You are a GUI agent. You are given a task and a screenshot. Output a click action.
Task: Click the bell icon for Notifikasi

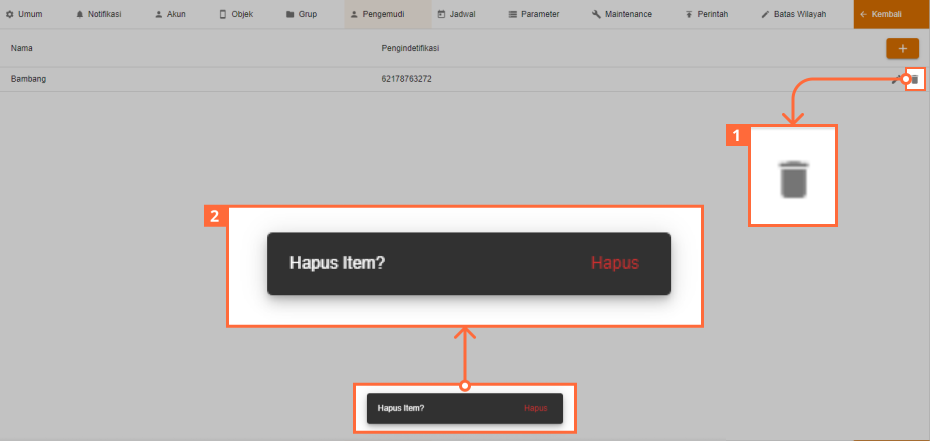80,15
